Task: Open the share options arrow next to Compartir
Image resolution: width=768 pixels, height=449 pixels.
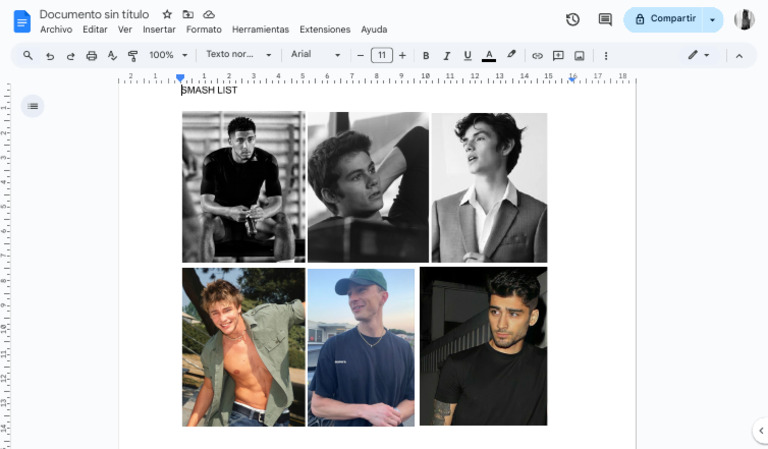Action: (x=713, y=20)
